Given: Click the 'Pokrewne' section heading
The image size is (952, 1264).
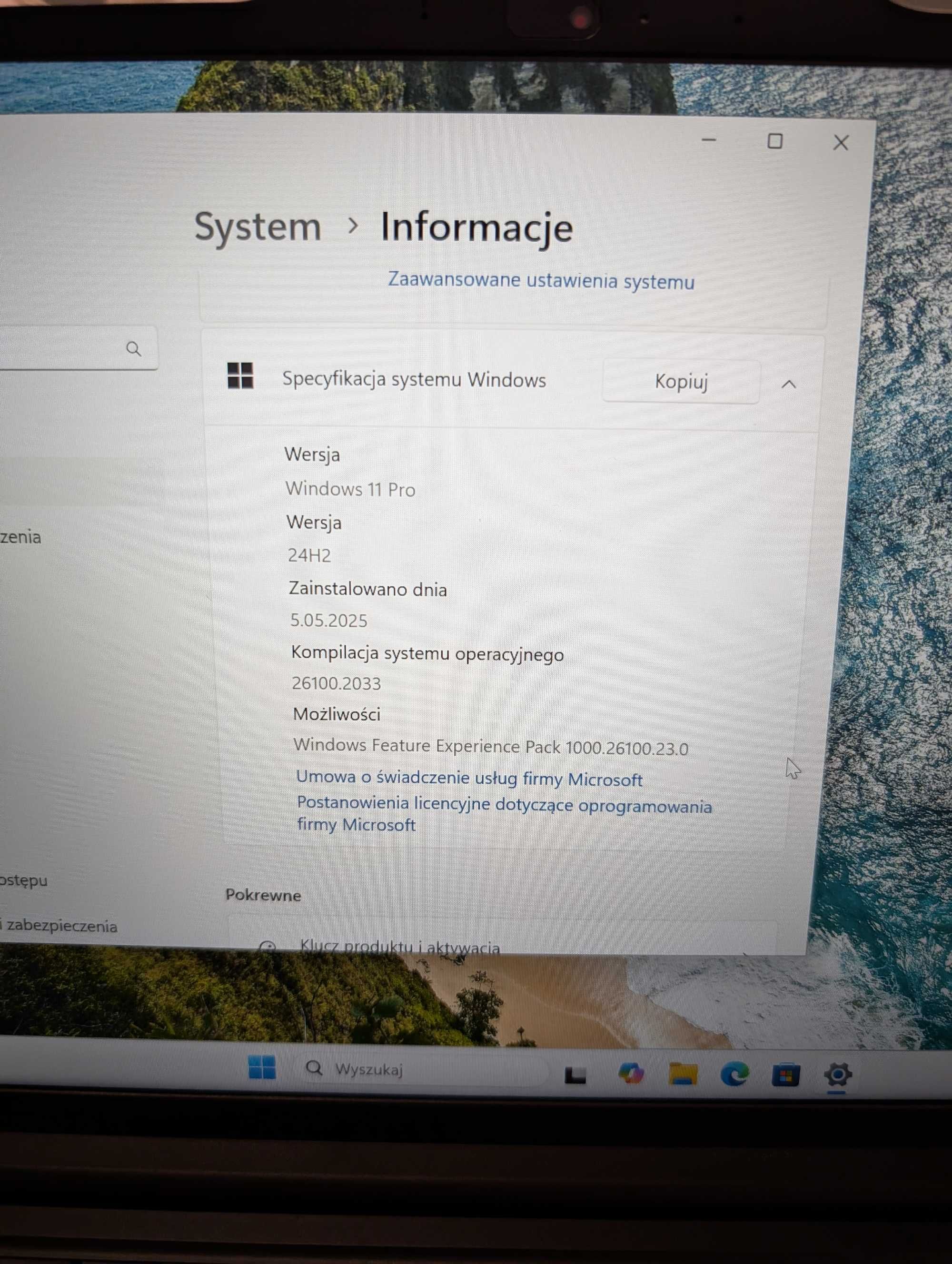Looking at the screenshot, I should coord(263,895).
